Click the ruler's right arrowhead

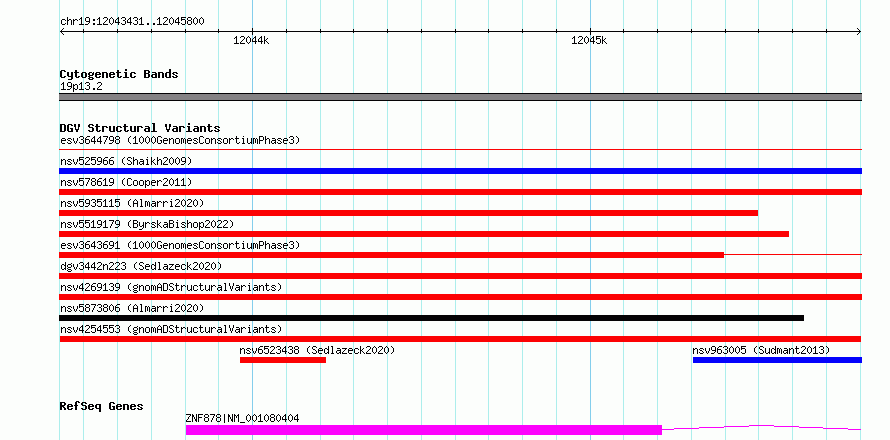(859, 32)
